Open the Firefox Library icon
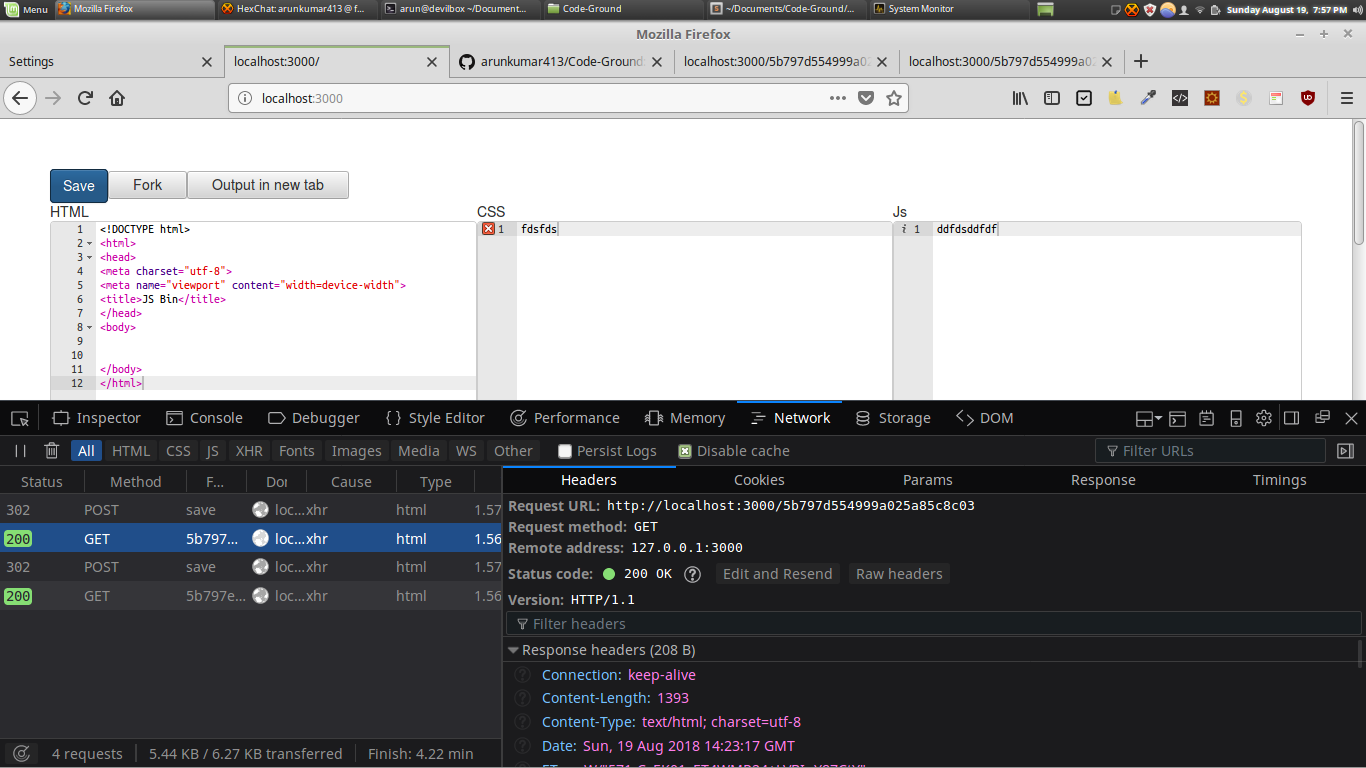The height and width of the screenshot is (768, 1366). 1020,98
